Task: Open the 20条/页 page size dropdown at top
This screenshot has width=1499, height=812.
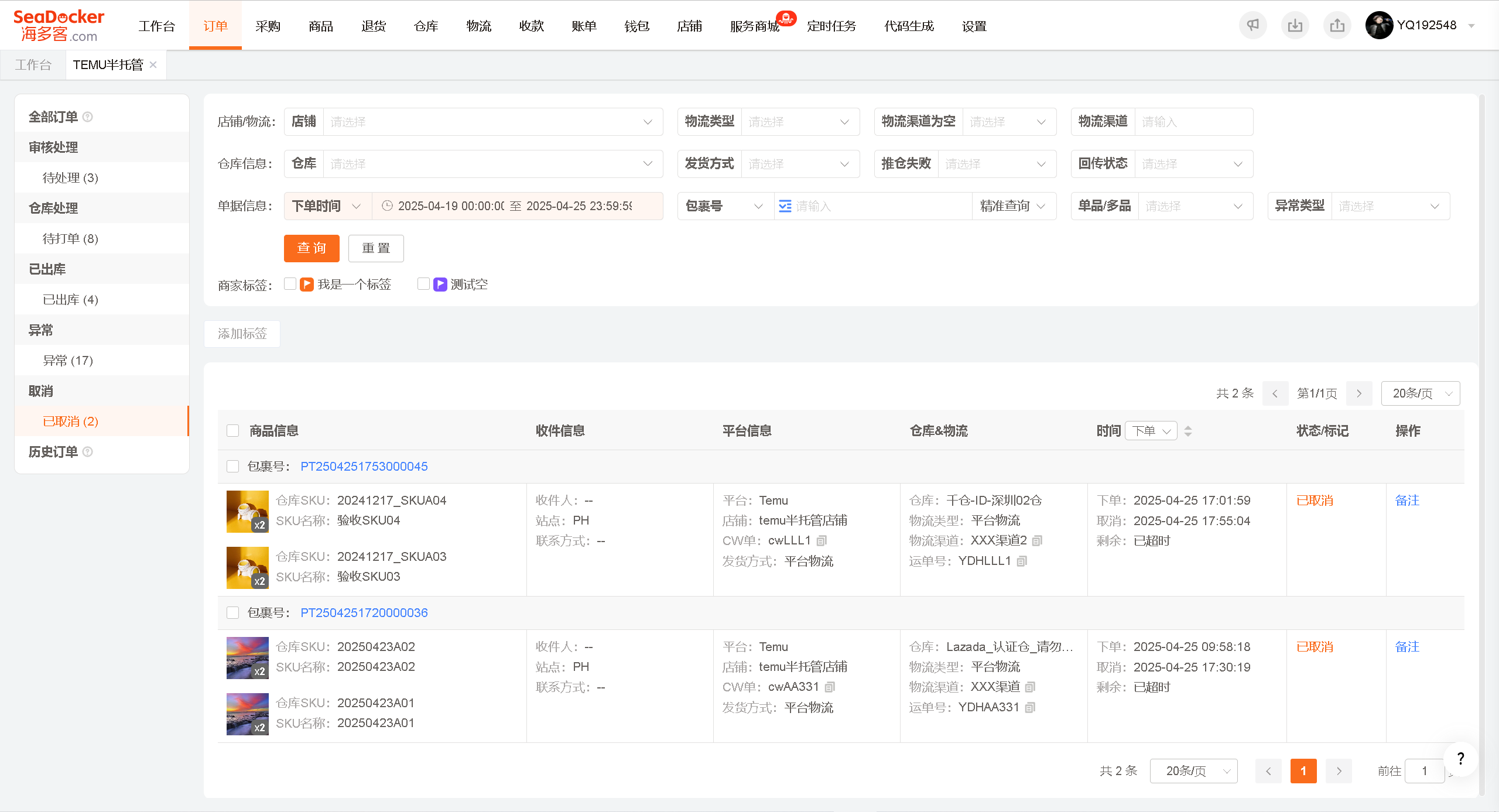Action: coord(1420,393)
